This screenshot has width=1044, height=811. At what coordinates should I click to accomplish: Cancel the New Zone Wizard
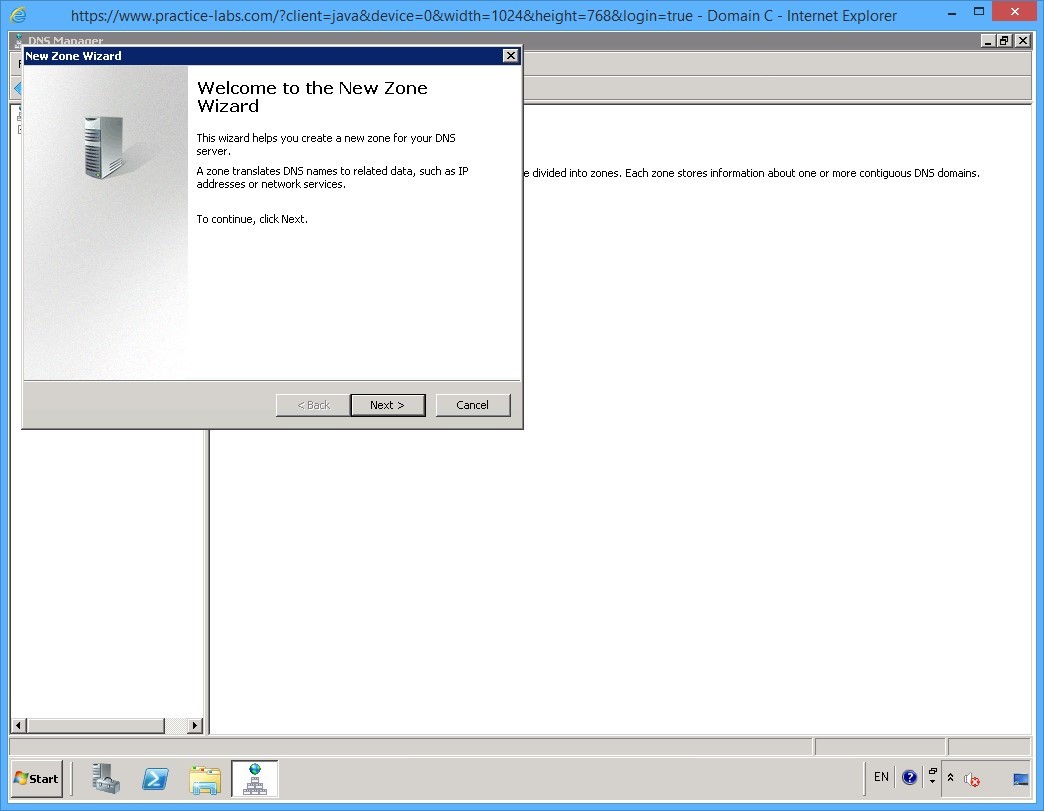pos(472,405)
